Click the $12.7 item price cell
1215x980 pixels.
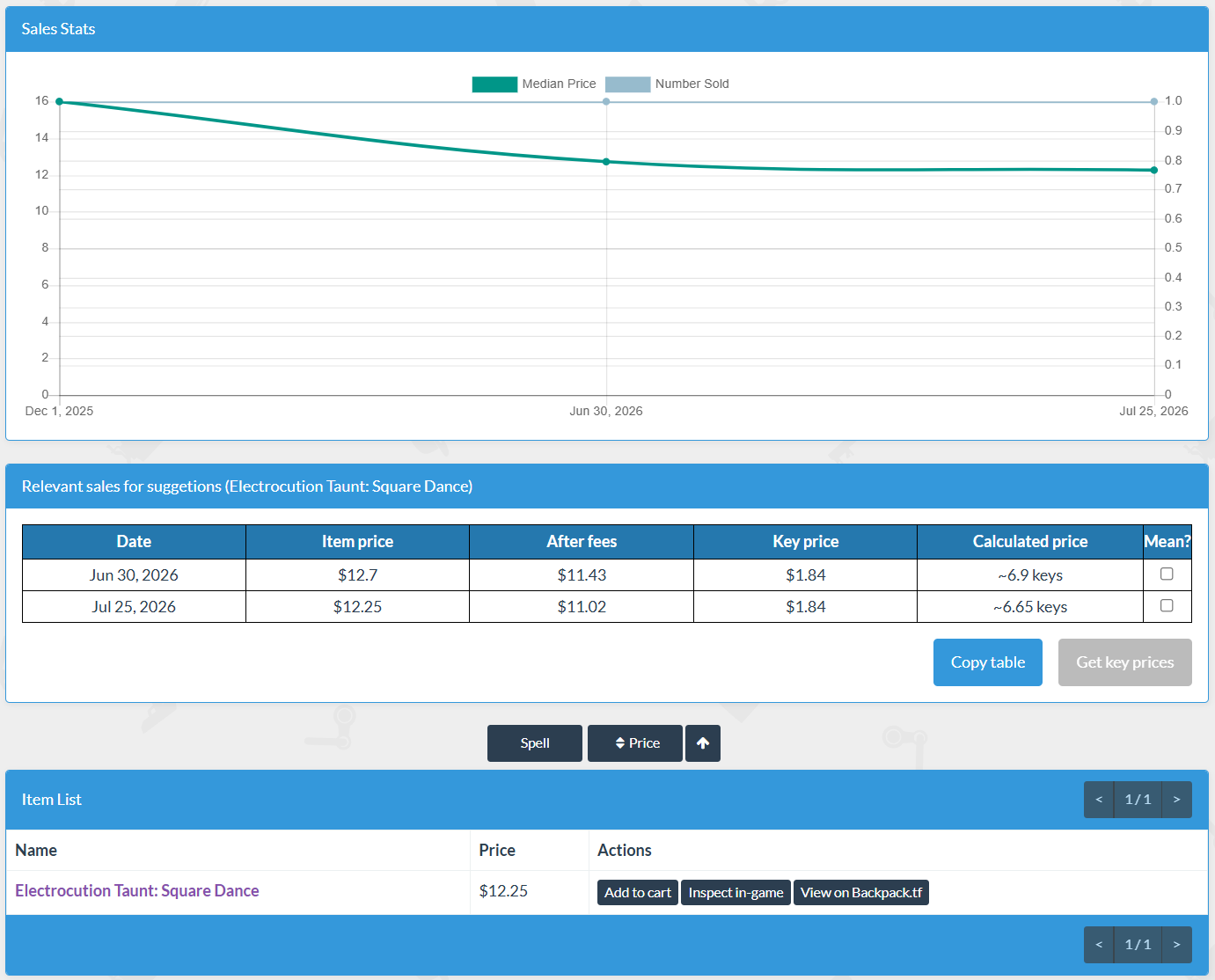click(357, 575)
